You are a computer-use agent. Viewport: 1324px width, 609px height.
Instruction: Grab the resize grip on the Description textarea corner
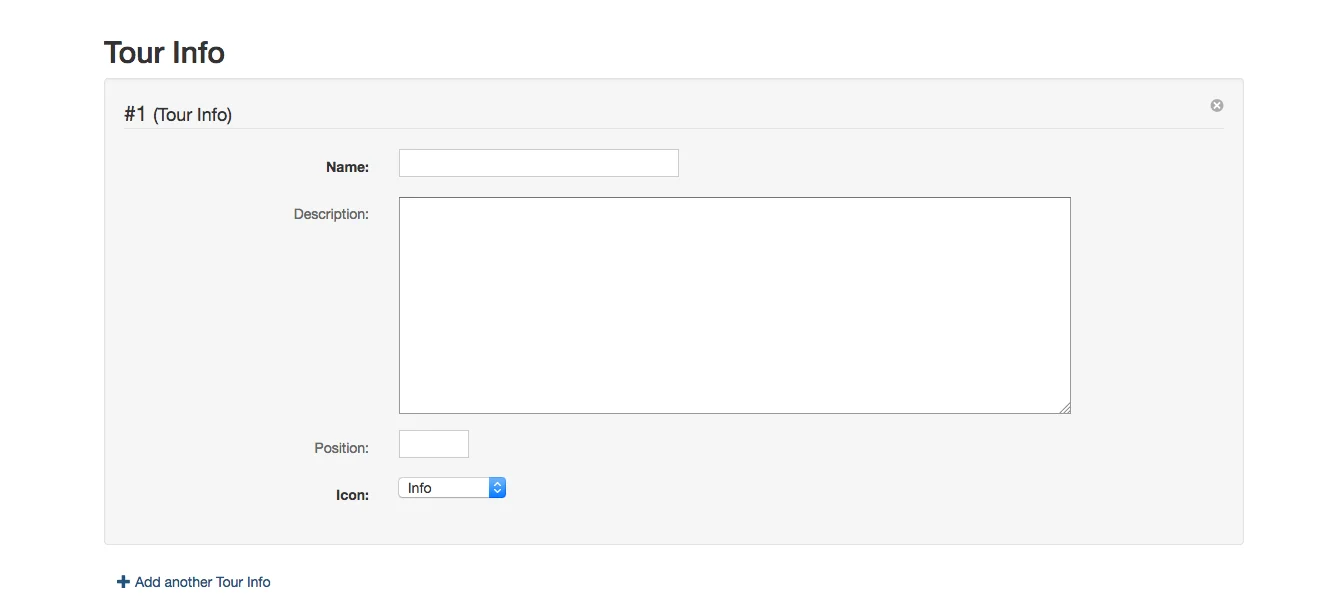click(1065, 408)
